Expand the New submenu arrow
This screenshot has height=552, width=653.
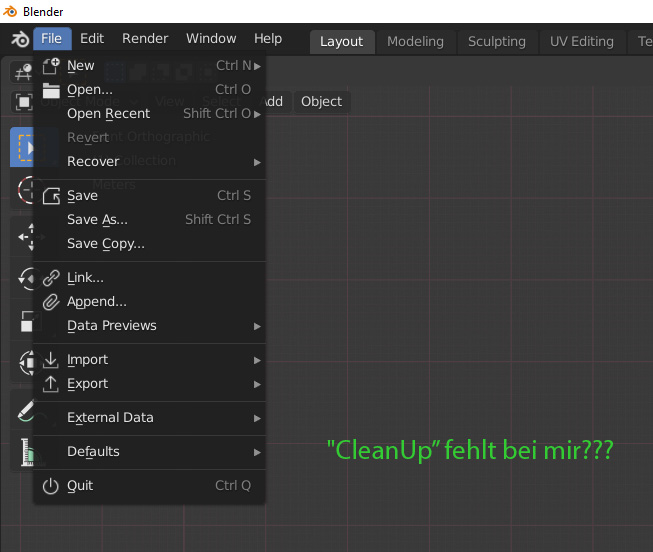(257, 66)
